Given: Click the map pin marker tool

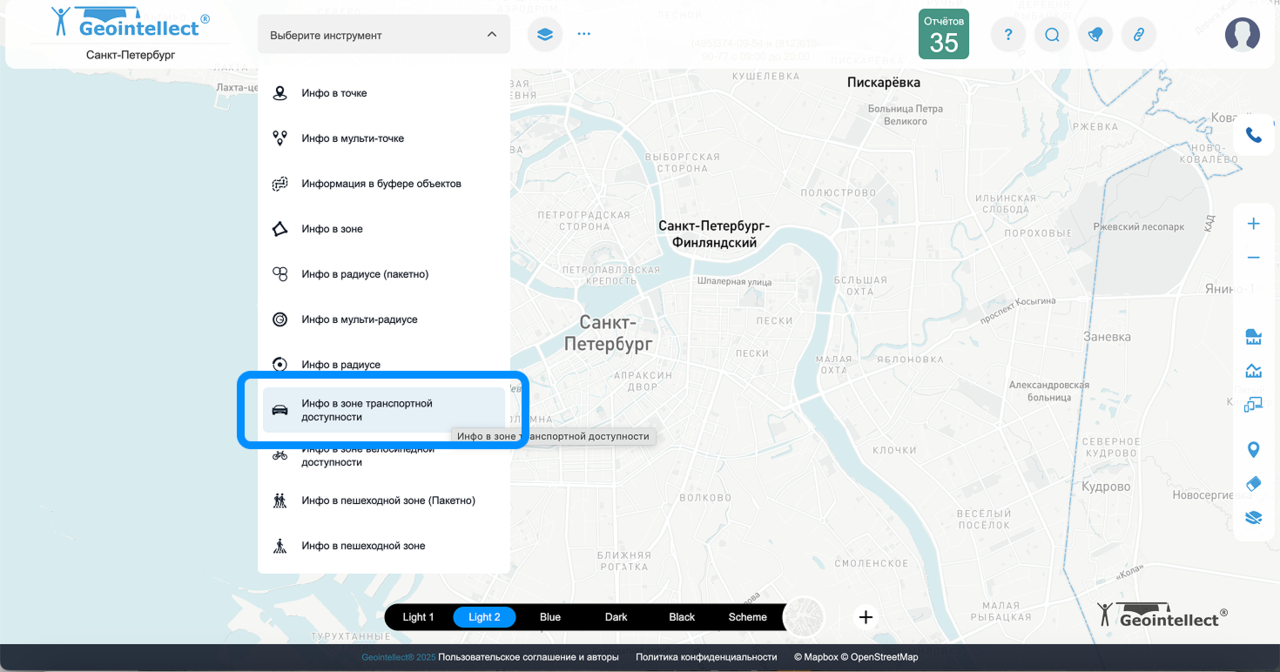Looking at the screenshot, I should click(1253, 450).
